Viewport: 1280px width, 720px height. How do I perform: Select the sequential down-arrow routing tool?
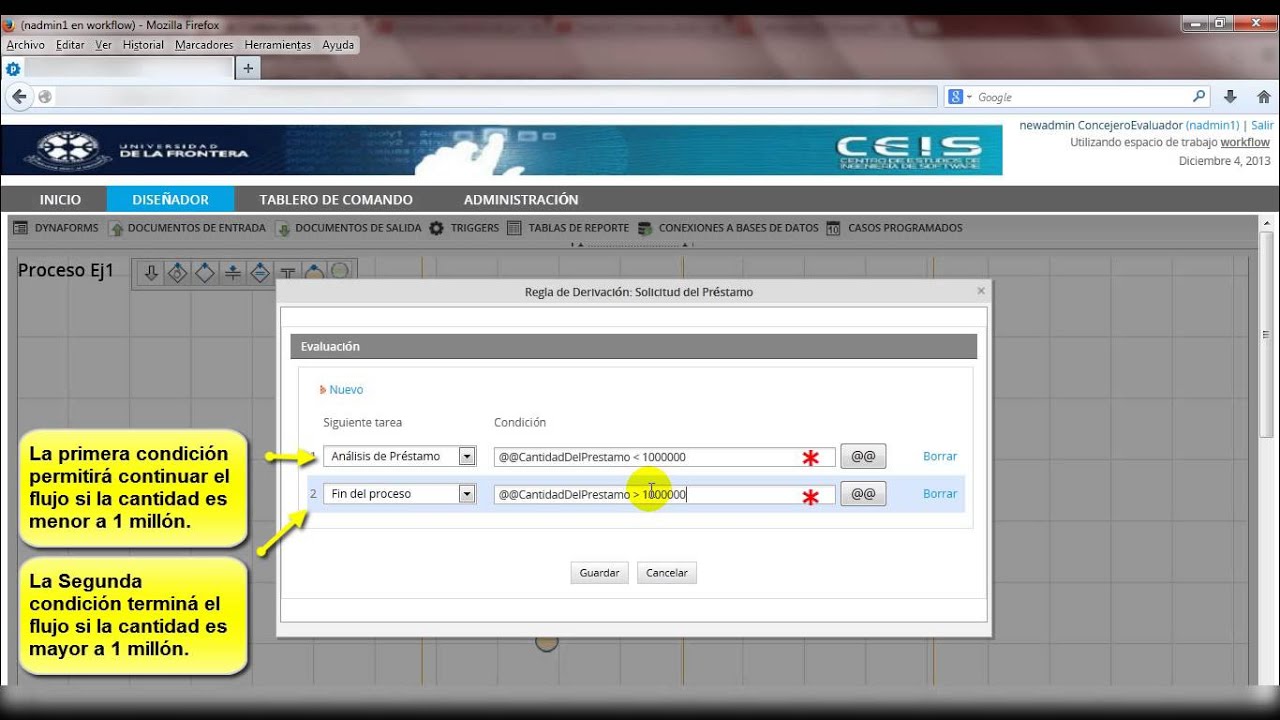(x=151, y=272)
